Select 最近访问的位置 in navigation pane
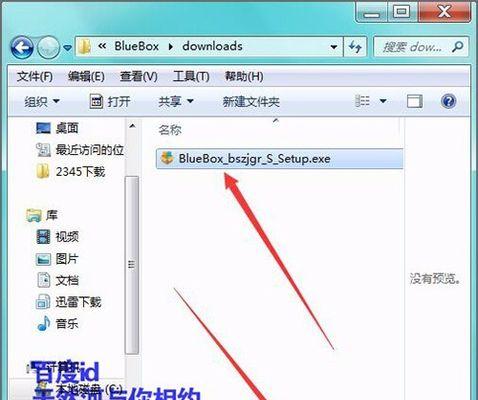The height and width of the screenshot is (400, 478). click(x=80, y=150)
